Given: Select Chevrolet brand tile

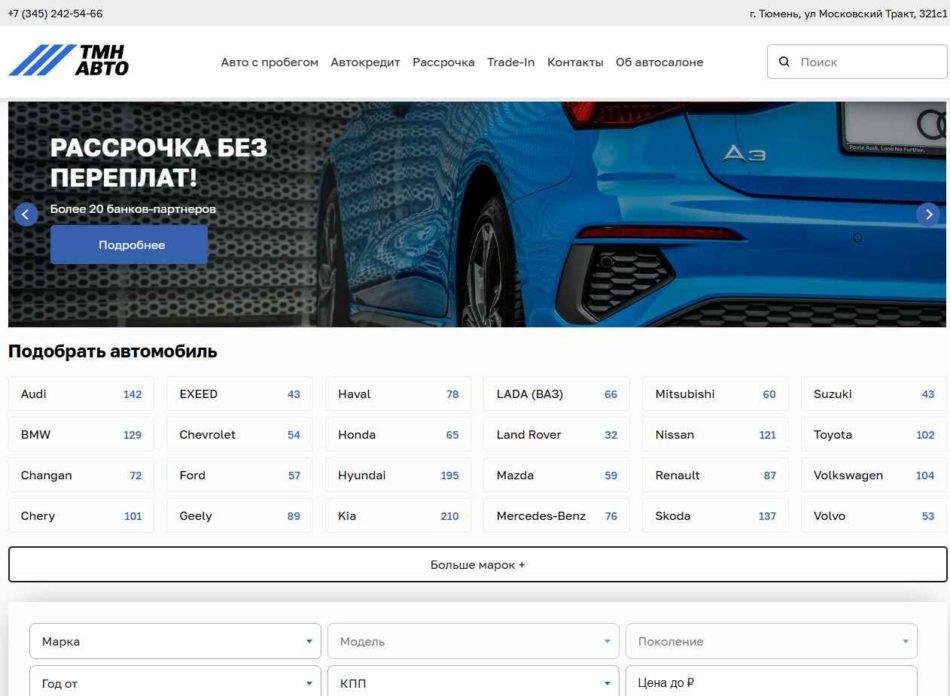Looking at the screenshot, I should (x=240, y=434).
